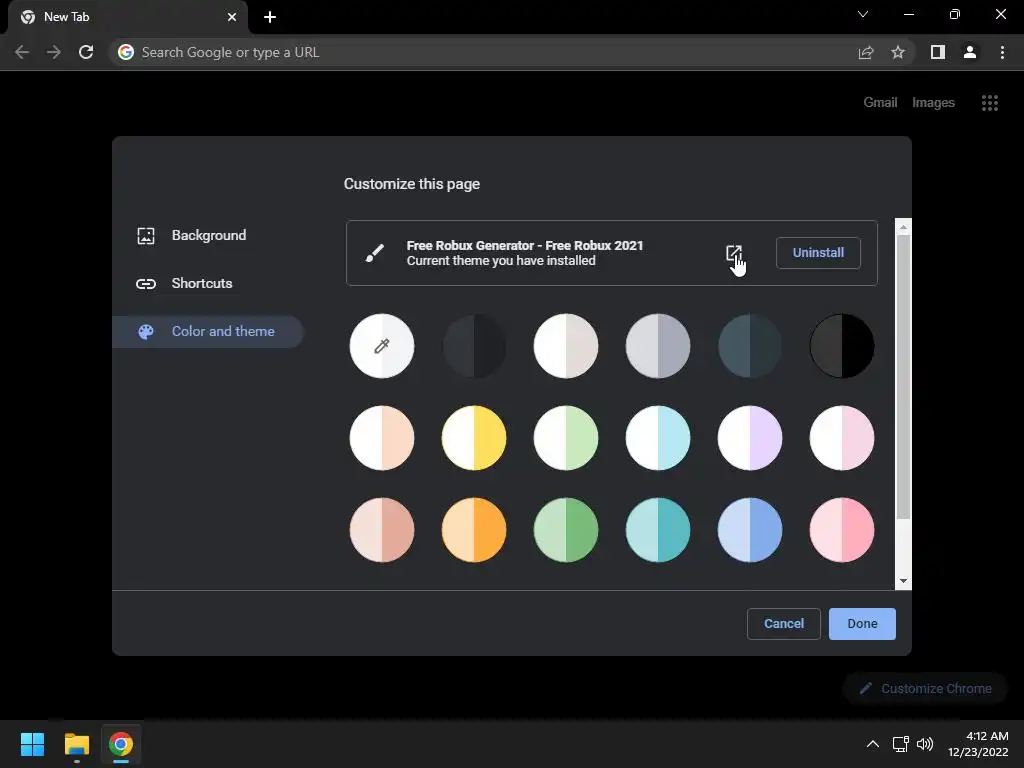
Task: Click the Chrome taskbar icon
Action: 121,744
